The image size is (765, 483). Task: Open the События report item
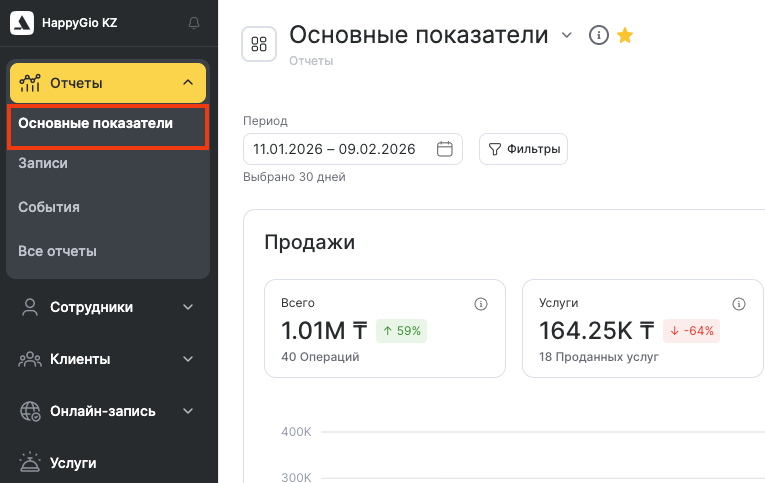coord(49,207)
